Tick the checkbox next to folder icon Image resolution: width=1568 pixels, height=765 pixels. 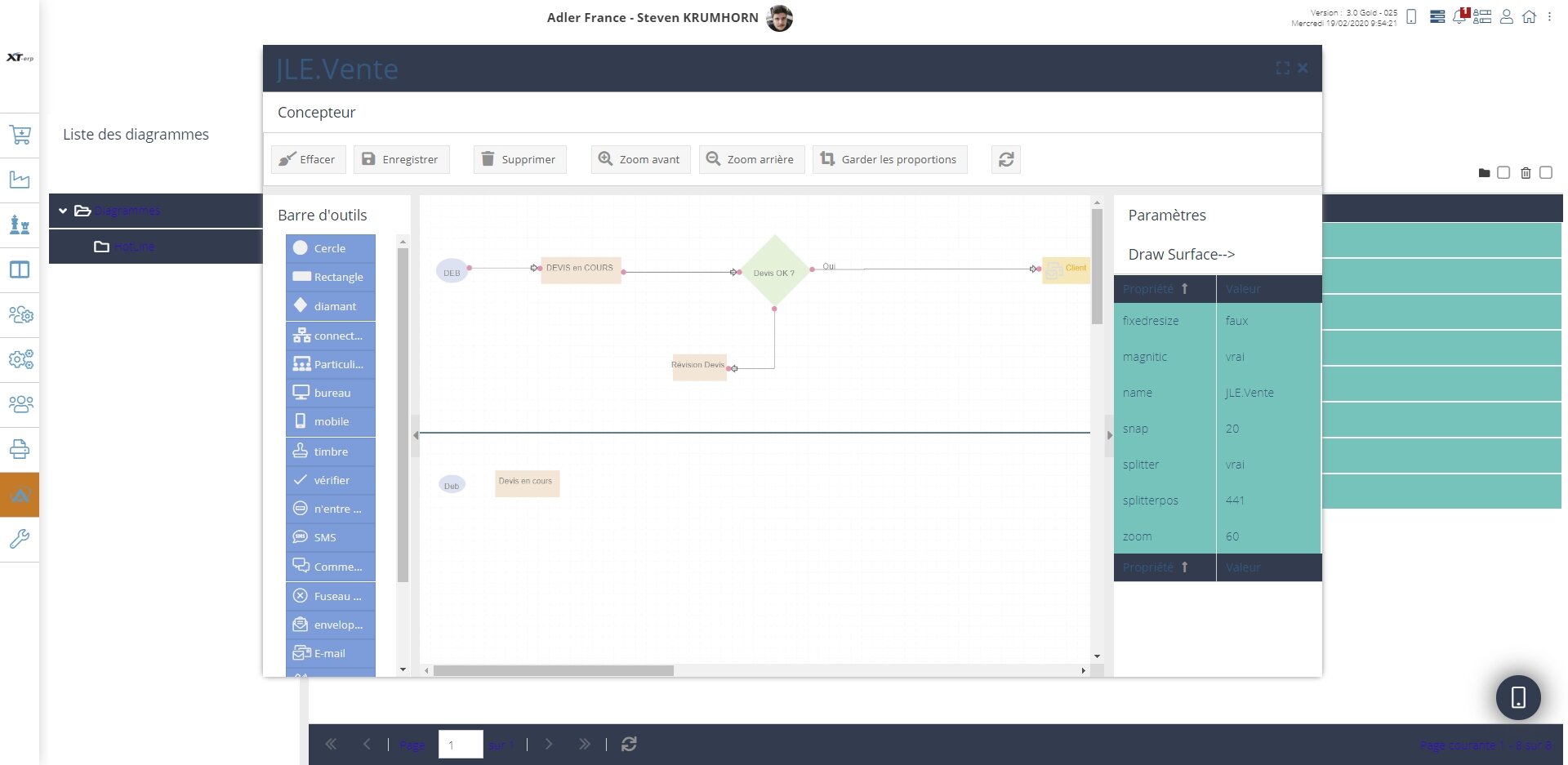point(1503,172)
